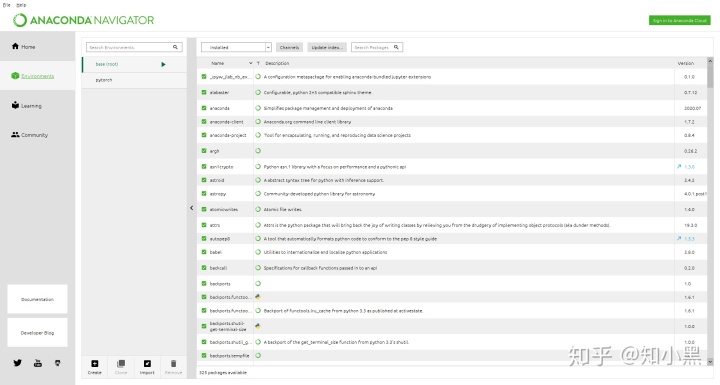Uncheck the anaconda package checkbox
The image size is (720, 385).
click(204, 108)
